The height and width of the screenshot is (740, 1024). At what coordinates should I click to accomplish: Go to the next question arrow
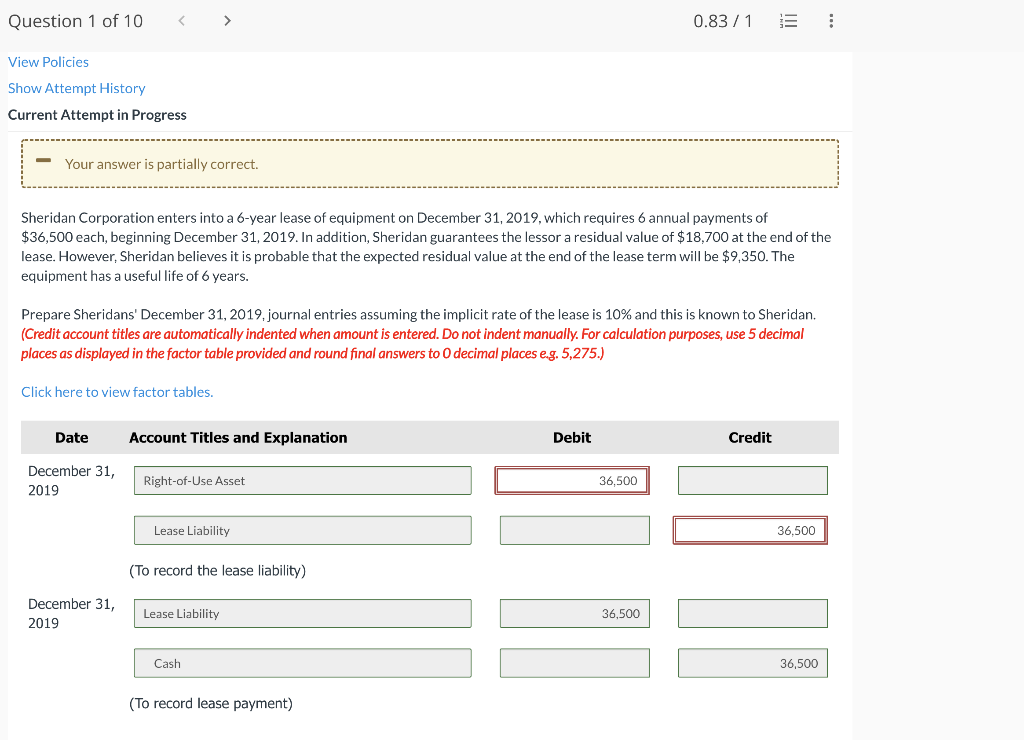coord(227,21)
